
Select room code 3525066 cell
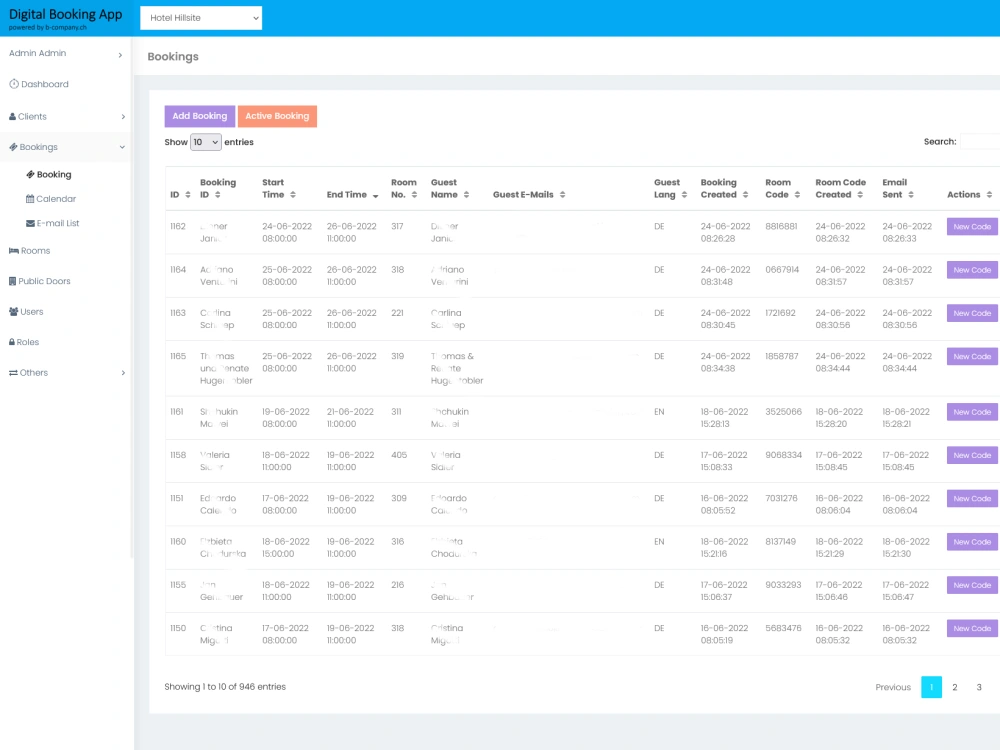pyautogui.click(x=783, y=412)
